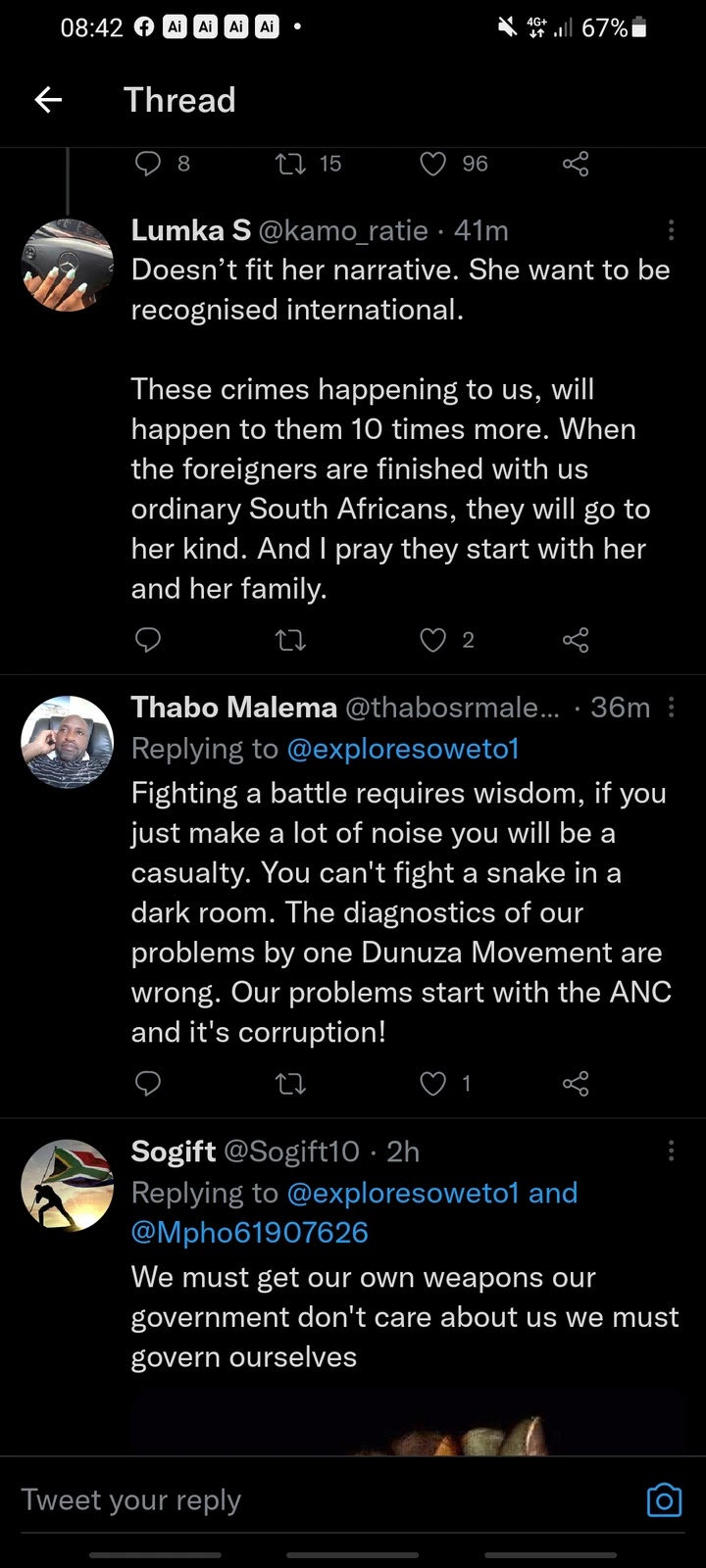Retweet Thabo Malema's tweet

point(290,1083)
